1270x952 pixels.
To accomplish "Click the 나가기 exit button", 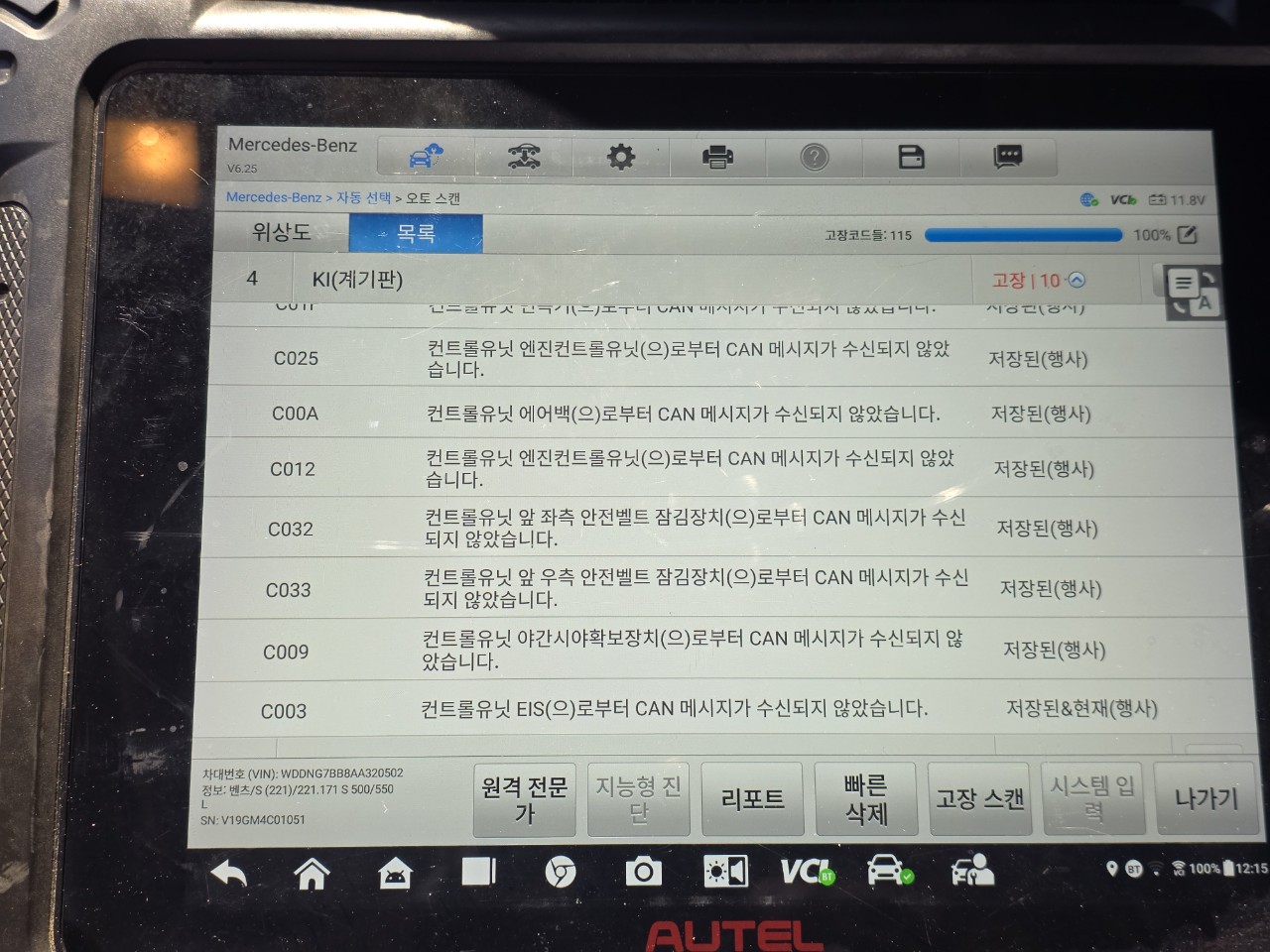I will click(1206, 799).
